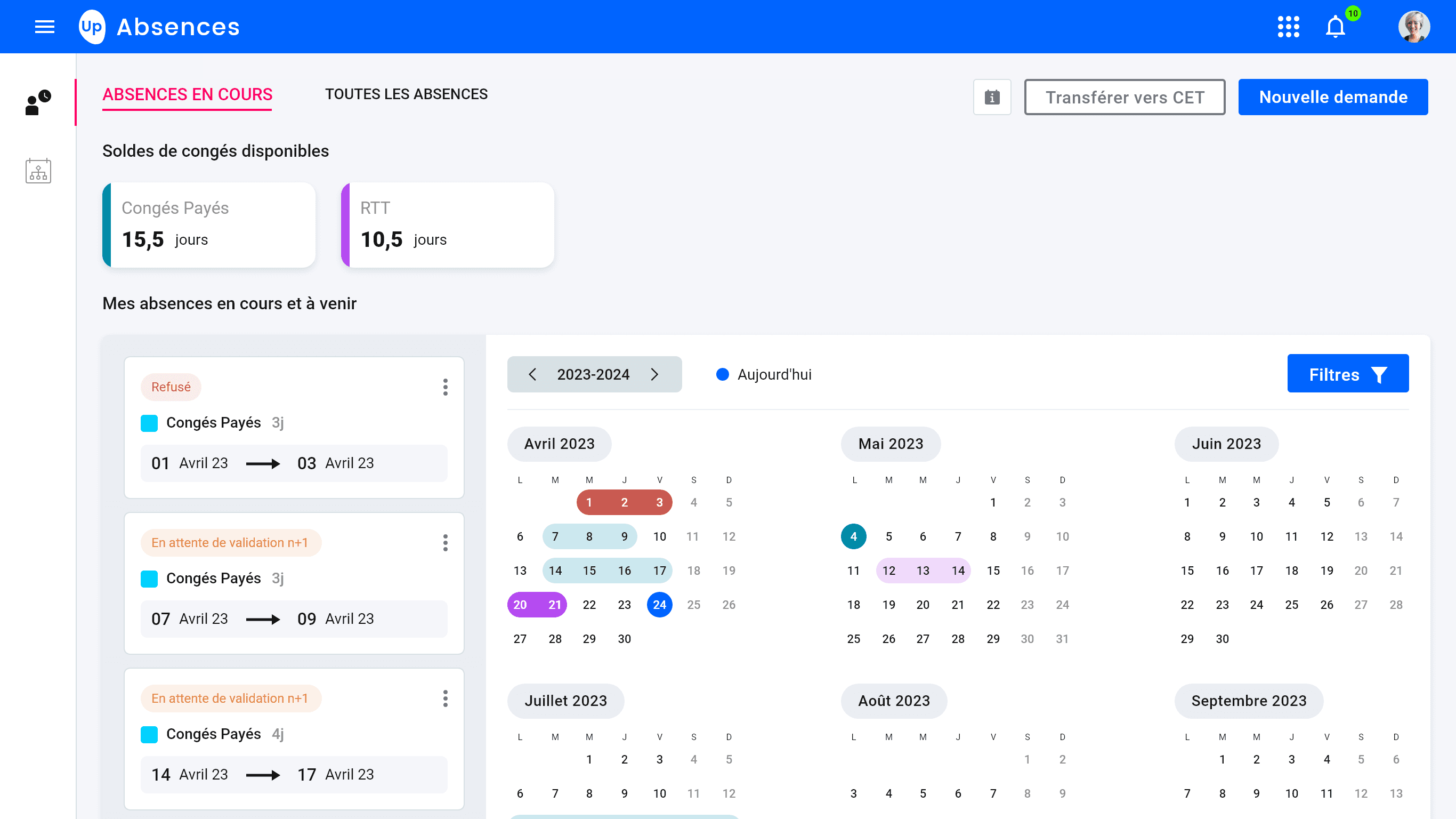Image resolution: width=1456 pixels, height=819 pixels.
Task: Open options menu on 14 Avril request
Action: [446, 698]
